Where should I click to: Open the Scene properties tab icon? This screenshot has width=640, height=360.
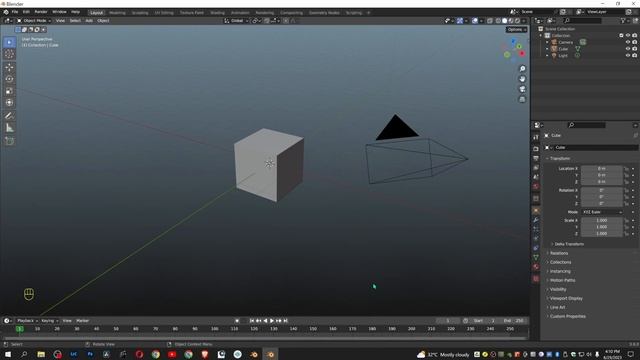(x=536, y=177)
